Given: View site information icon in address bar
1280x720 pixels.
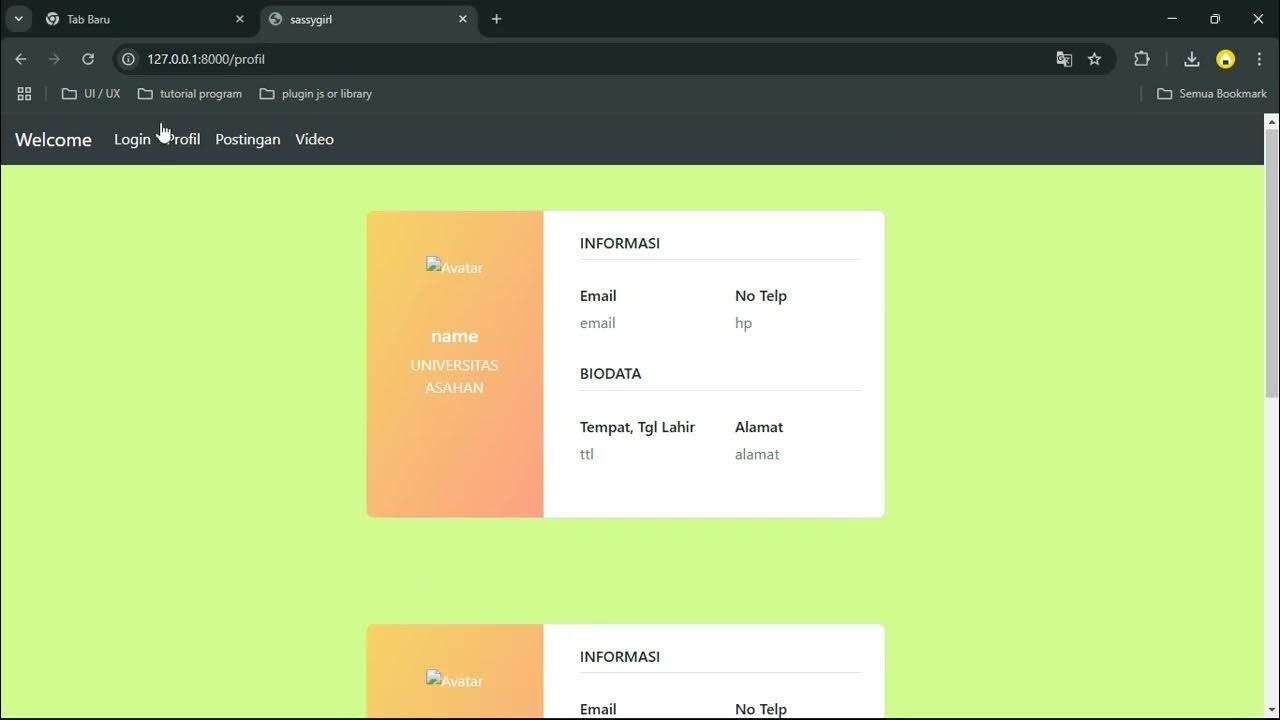Looking at the screenshot, I should [128, 59].
